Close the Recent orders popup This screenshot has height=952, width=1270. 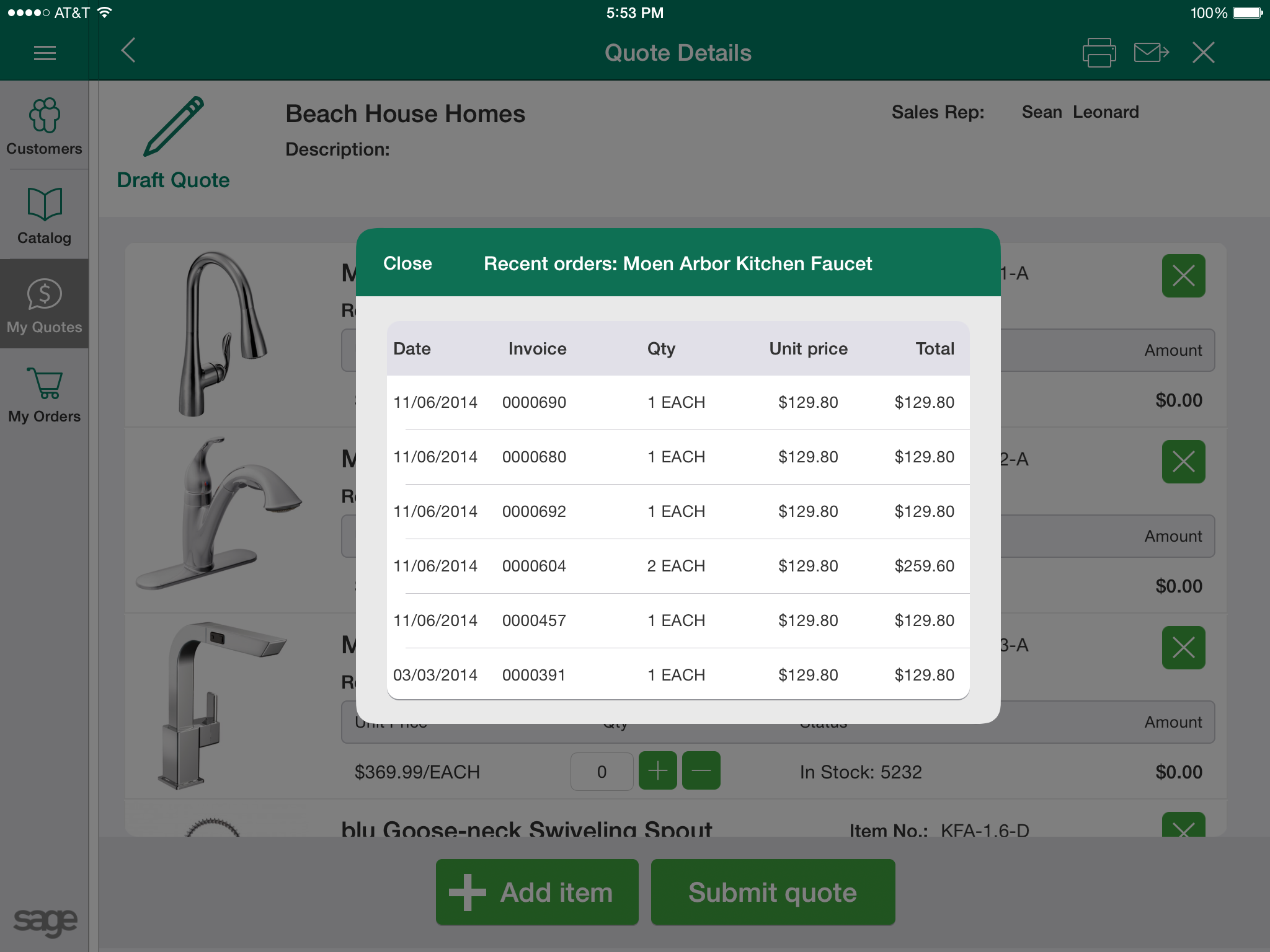tap(408, 263)
